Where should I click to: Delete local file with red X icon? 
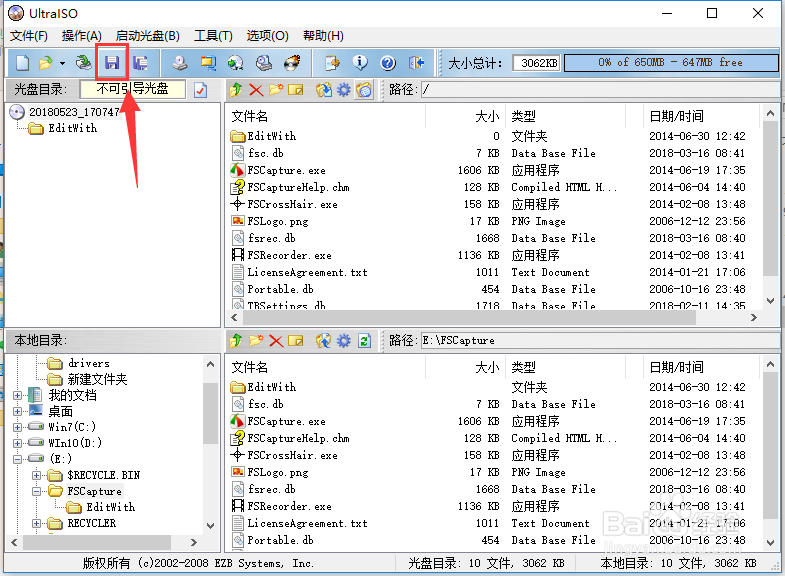click(x=276, y=341)
